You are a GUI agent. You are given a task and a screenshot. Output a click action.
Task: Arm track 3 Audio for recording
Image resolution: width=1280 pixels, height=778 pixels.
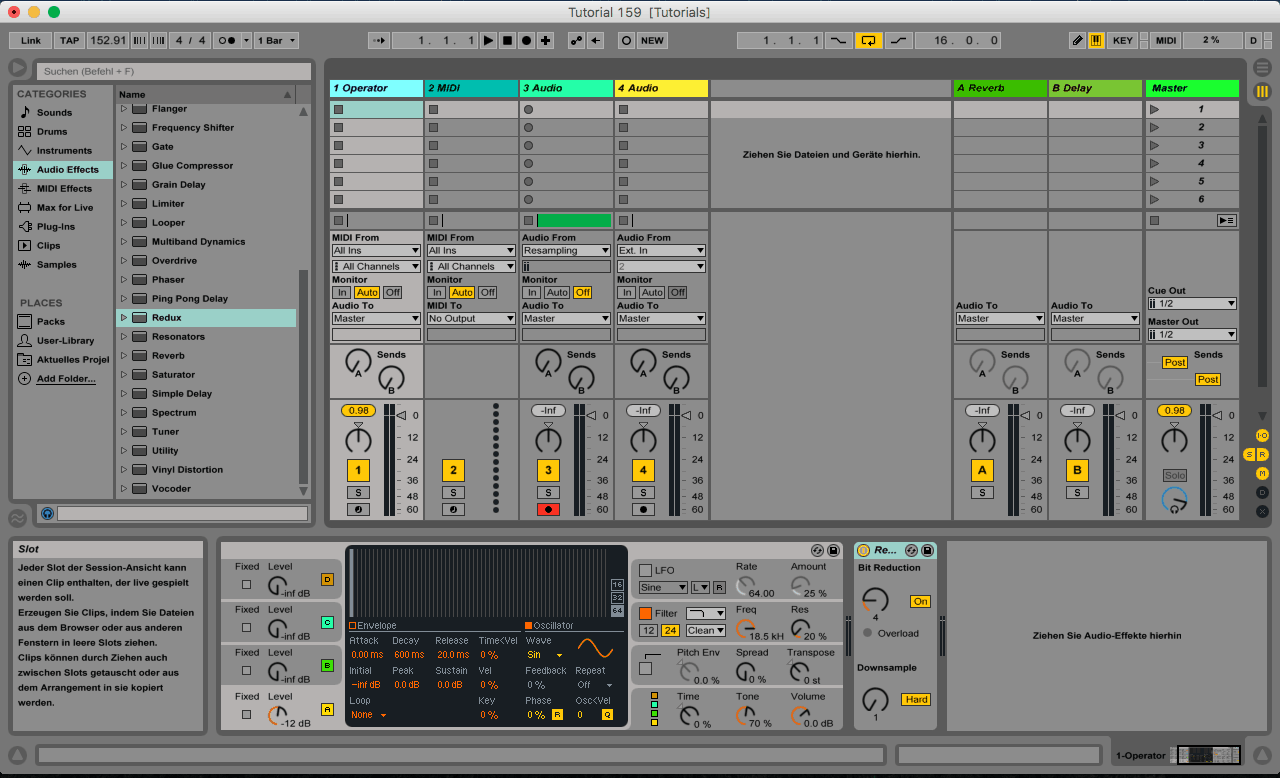(x=548, y=509)
